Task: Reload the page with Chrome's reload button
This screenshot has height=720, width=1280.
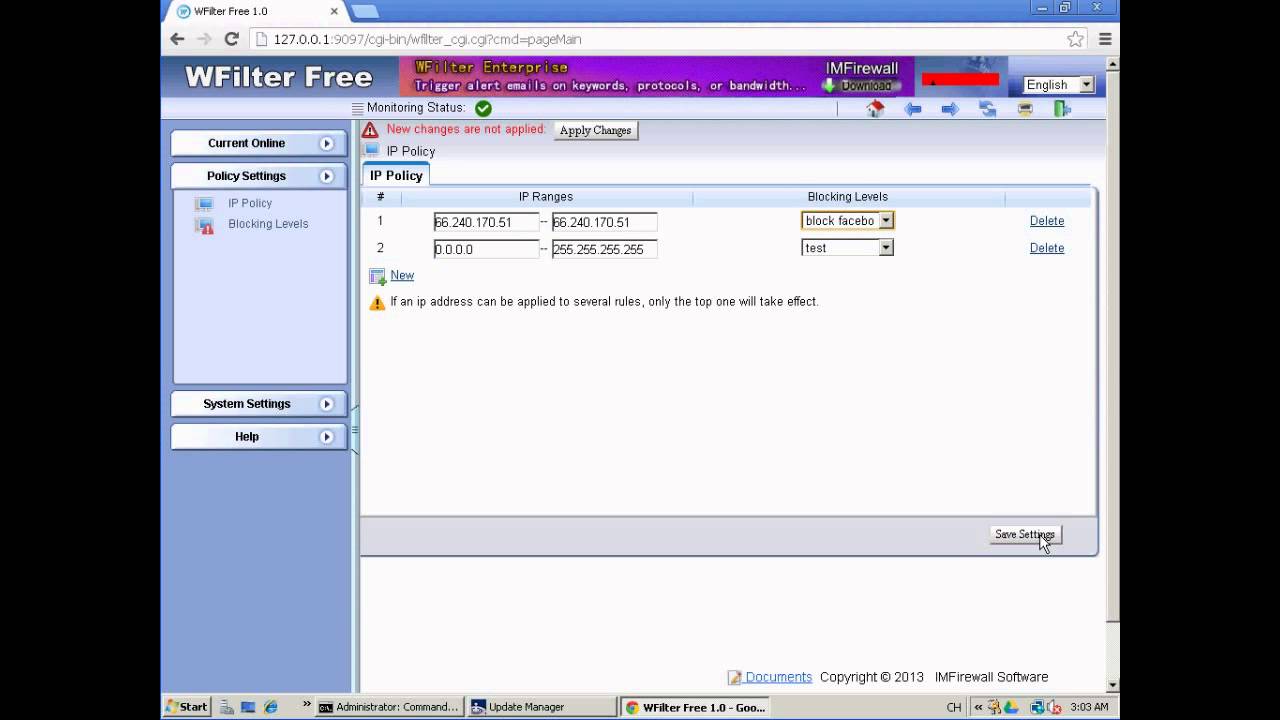Action: [x=231, y=39]
